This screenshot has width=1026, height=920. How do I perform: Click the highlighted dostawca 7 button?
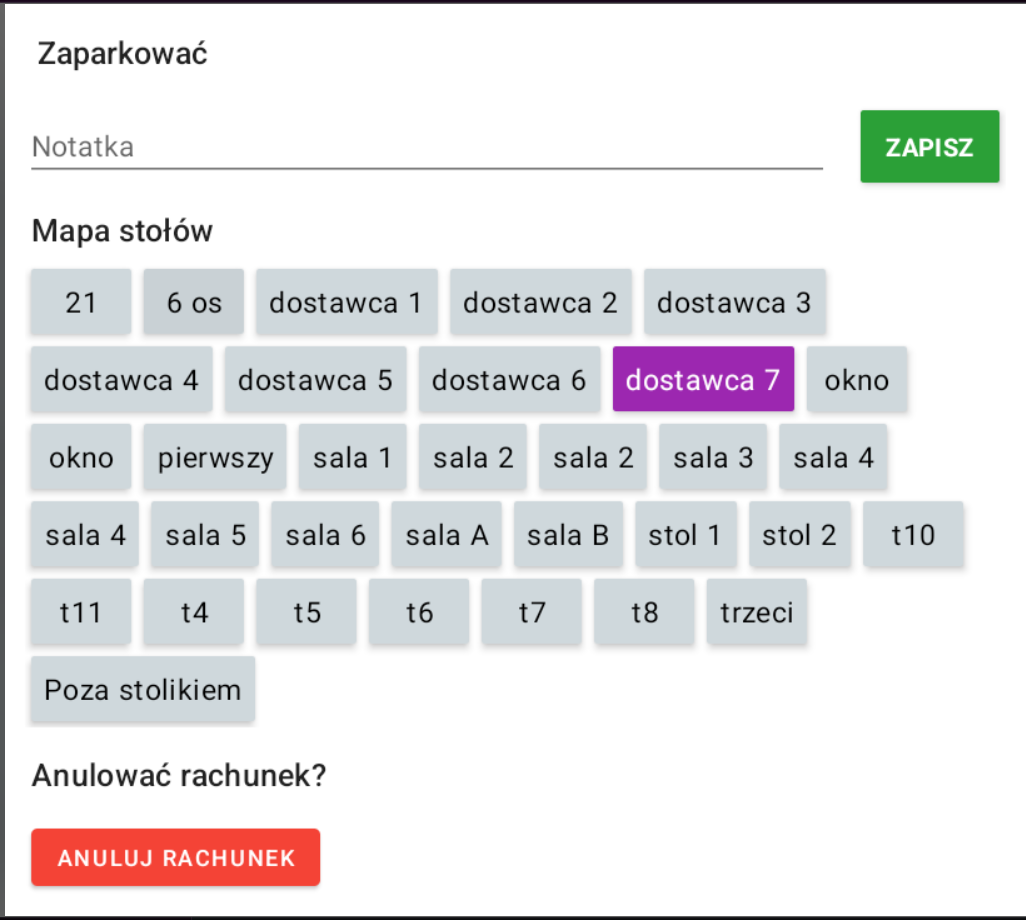point(703,380)
